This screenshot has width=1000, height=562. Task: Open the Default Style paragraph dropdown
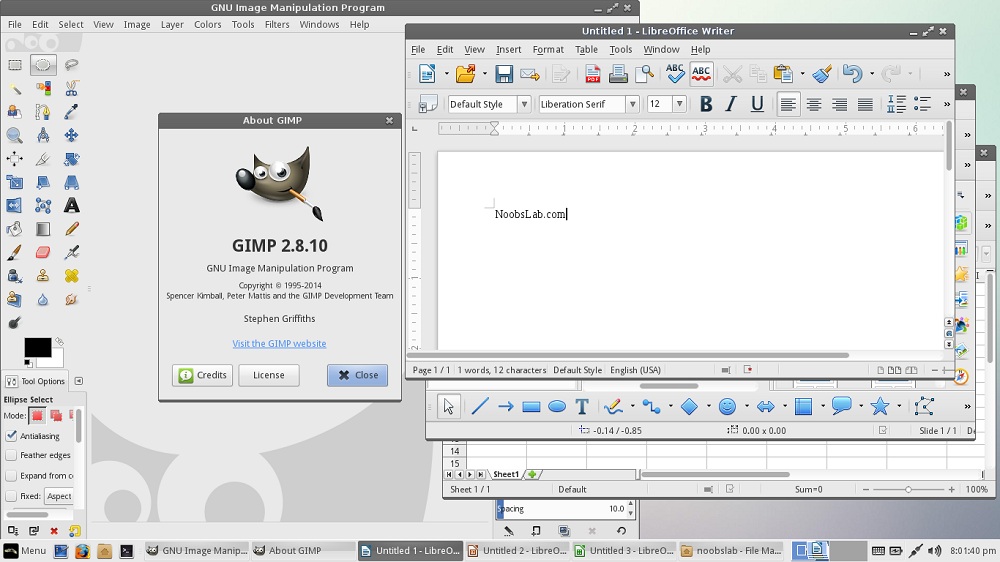point(524,104)
